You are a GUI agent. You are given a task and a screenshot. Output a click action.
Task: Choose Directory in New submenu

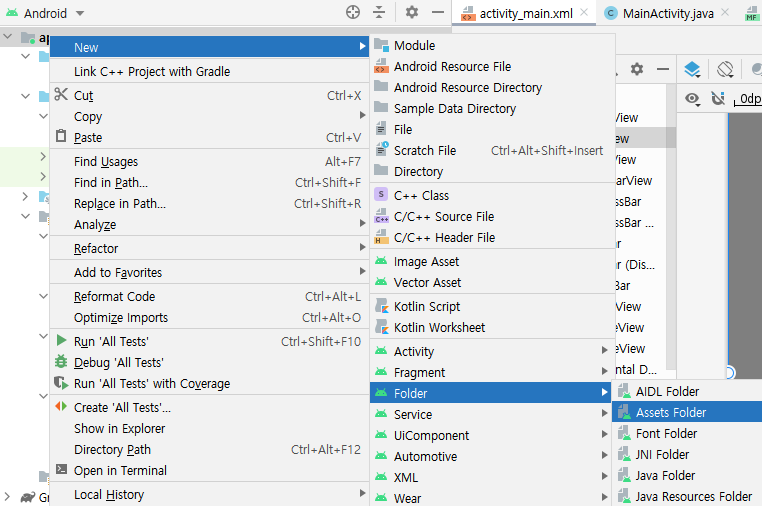click(x=493, y=171)
